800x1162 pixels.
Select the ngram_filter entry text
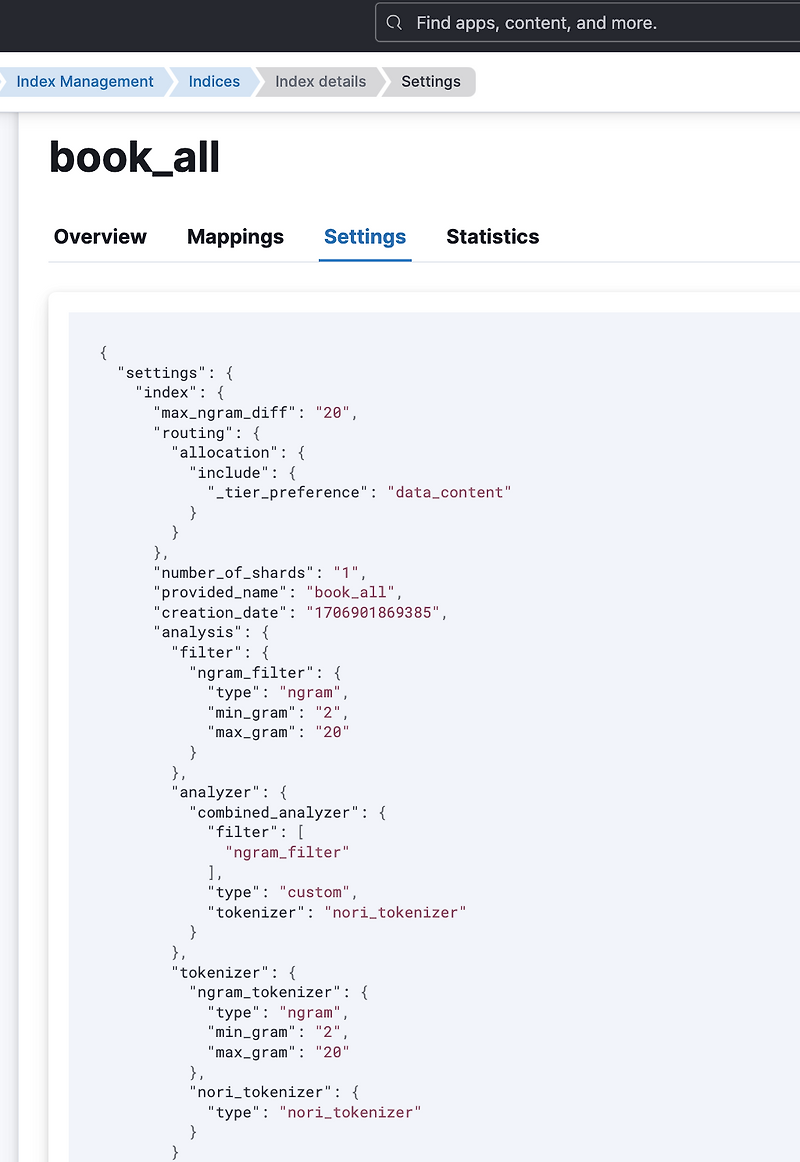(x=287, y=852)
